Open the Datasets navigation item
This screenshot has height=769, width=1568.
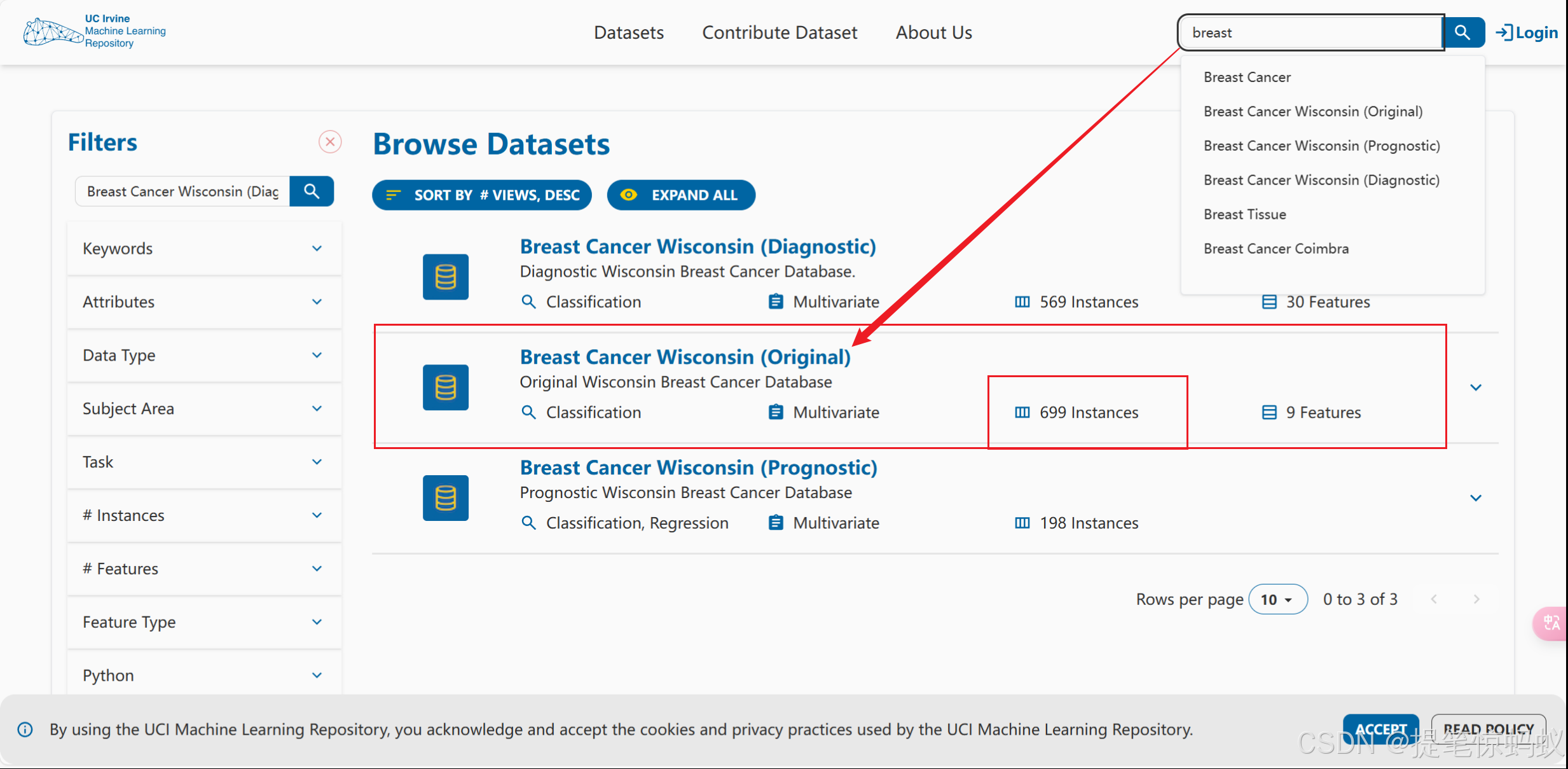629,32
